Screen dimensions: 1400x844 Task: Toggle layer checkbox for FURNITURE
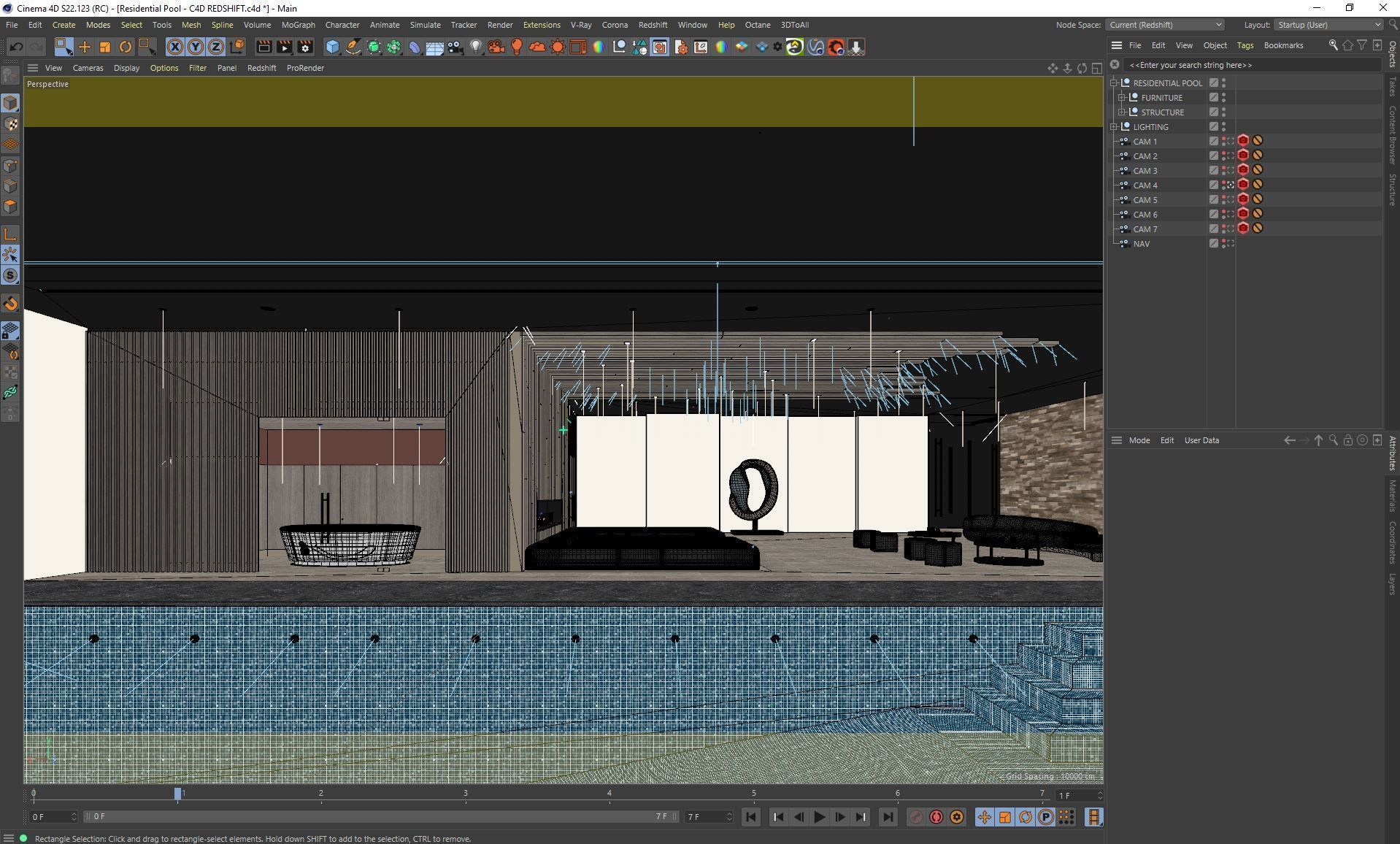tap(1214, 98)
